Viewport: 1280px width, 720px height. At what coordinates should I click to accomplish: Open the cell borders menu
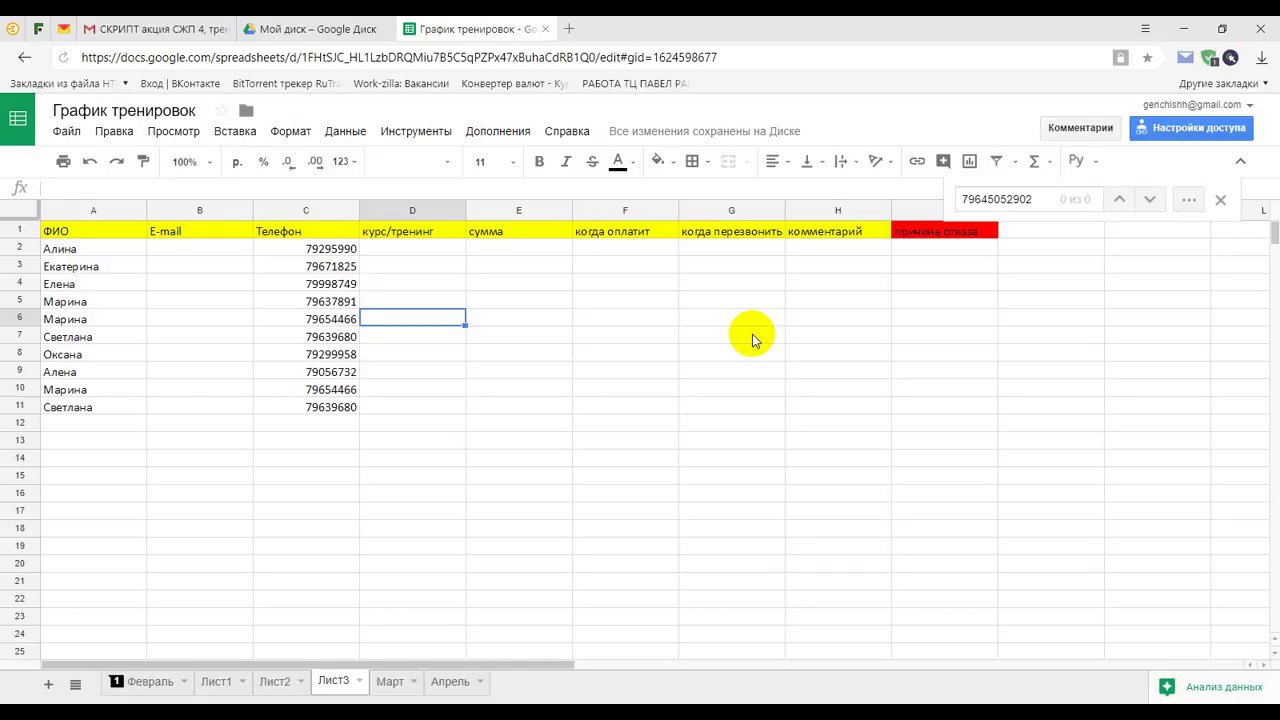696,161
